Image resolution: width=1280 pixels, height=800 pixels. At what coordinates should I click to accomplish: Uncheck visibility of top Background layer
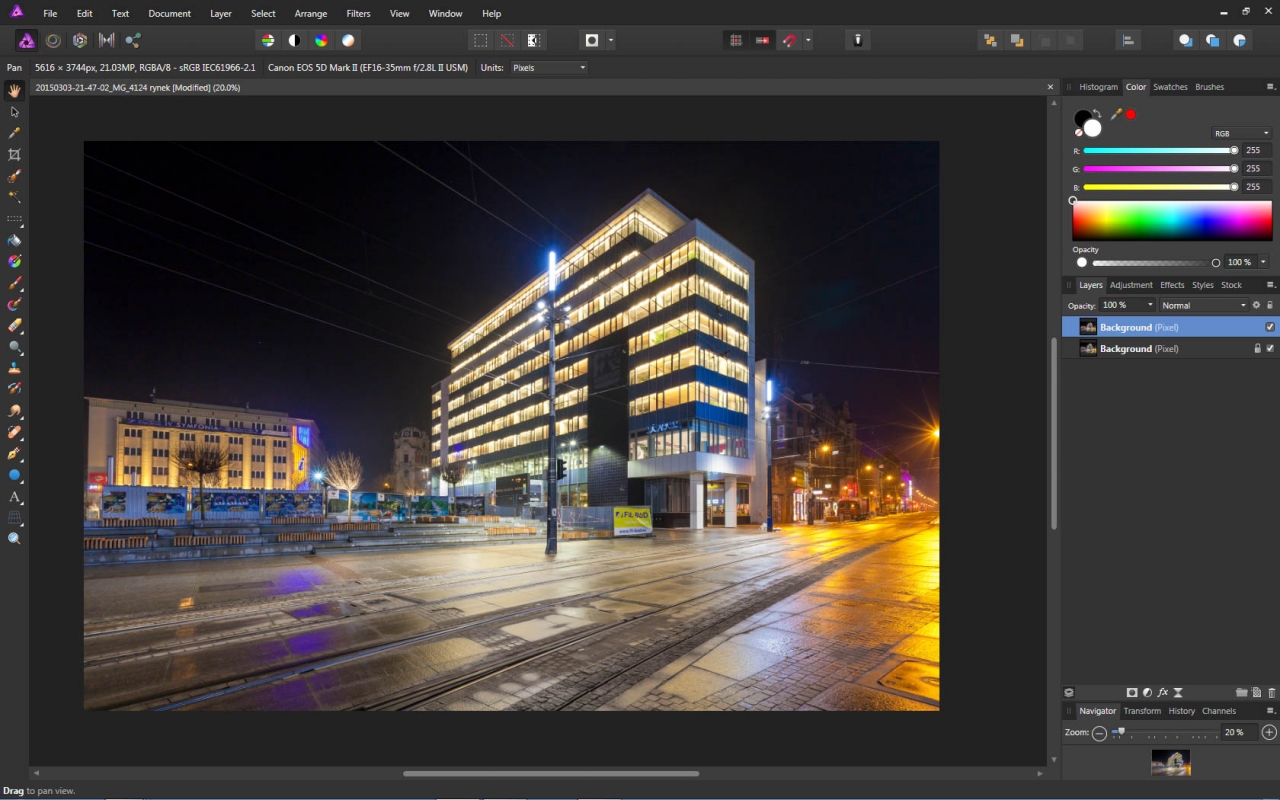tap(1270, 327)
